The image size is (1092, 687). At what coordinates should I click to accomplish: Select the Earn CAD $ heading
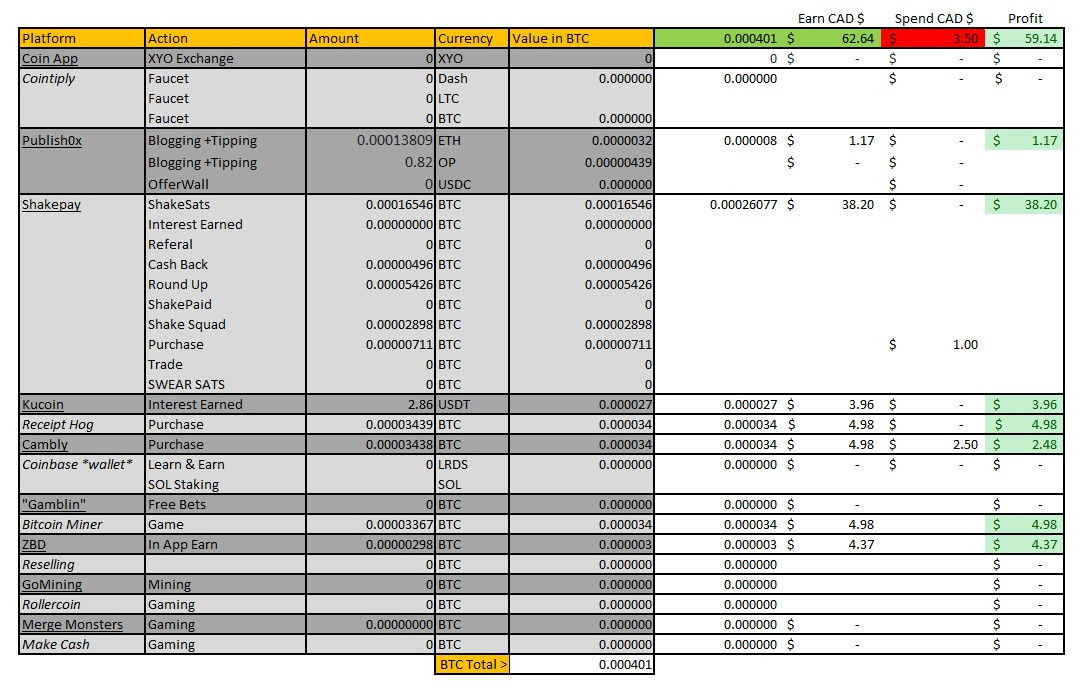(x=831, y=18)
